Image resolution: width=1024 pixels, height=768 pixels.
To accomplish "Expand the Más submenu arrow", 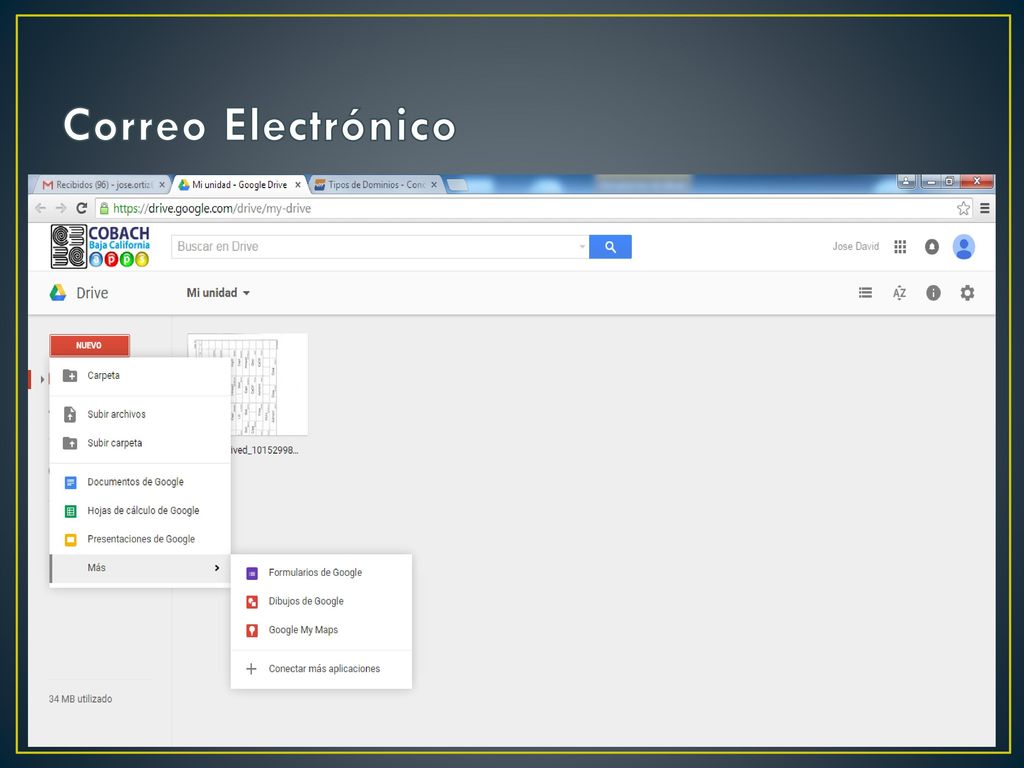I will tap(217, 568).
